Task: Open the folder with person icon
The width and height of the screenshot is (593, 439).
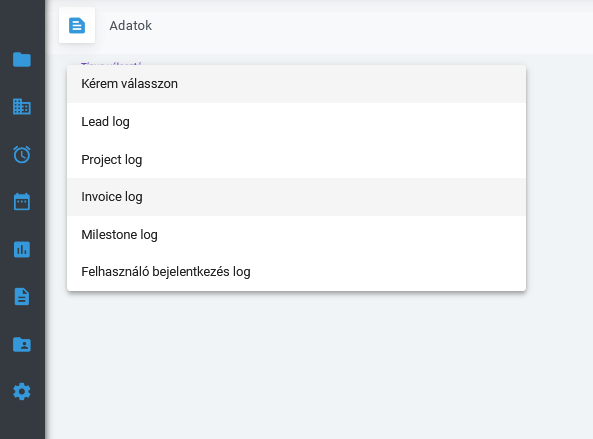Action: tap(22, 344)
